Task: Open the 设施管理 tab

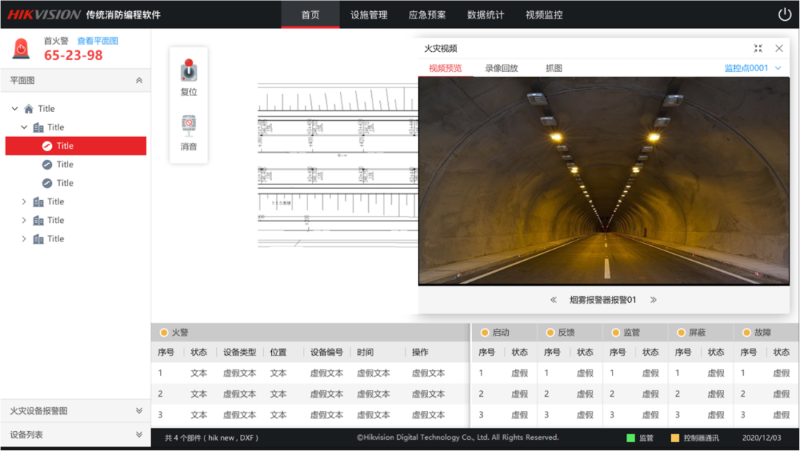Action: pyautogui.click(x=369, y=15)
